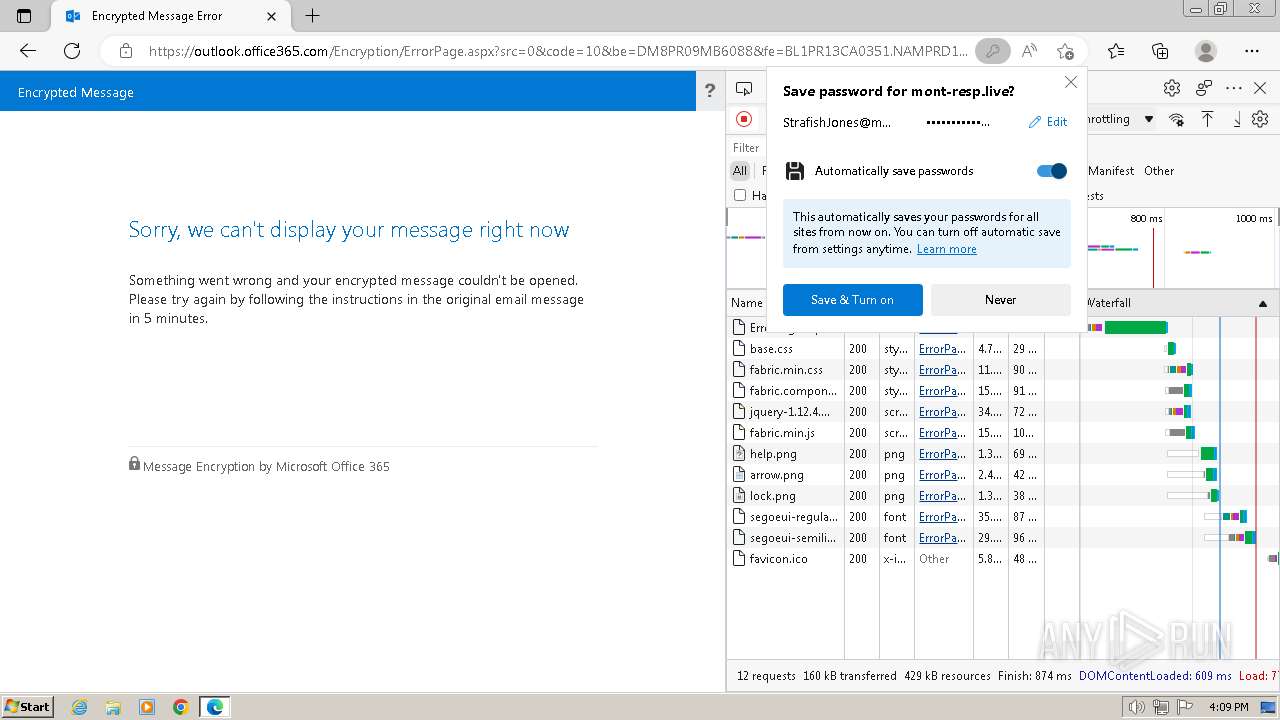Image resolution: width=1280 pixels, height=720 pixels.
Task: Open Edge Settings and more menu
Action: (1252, 51)
